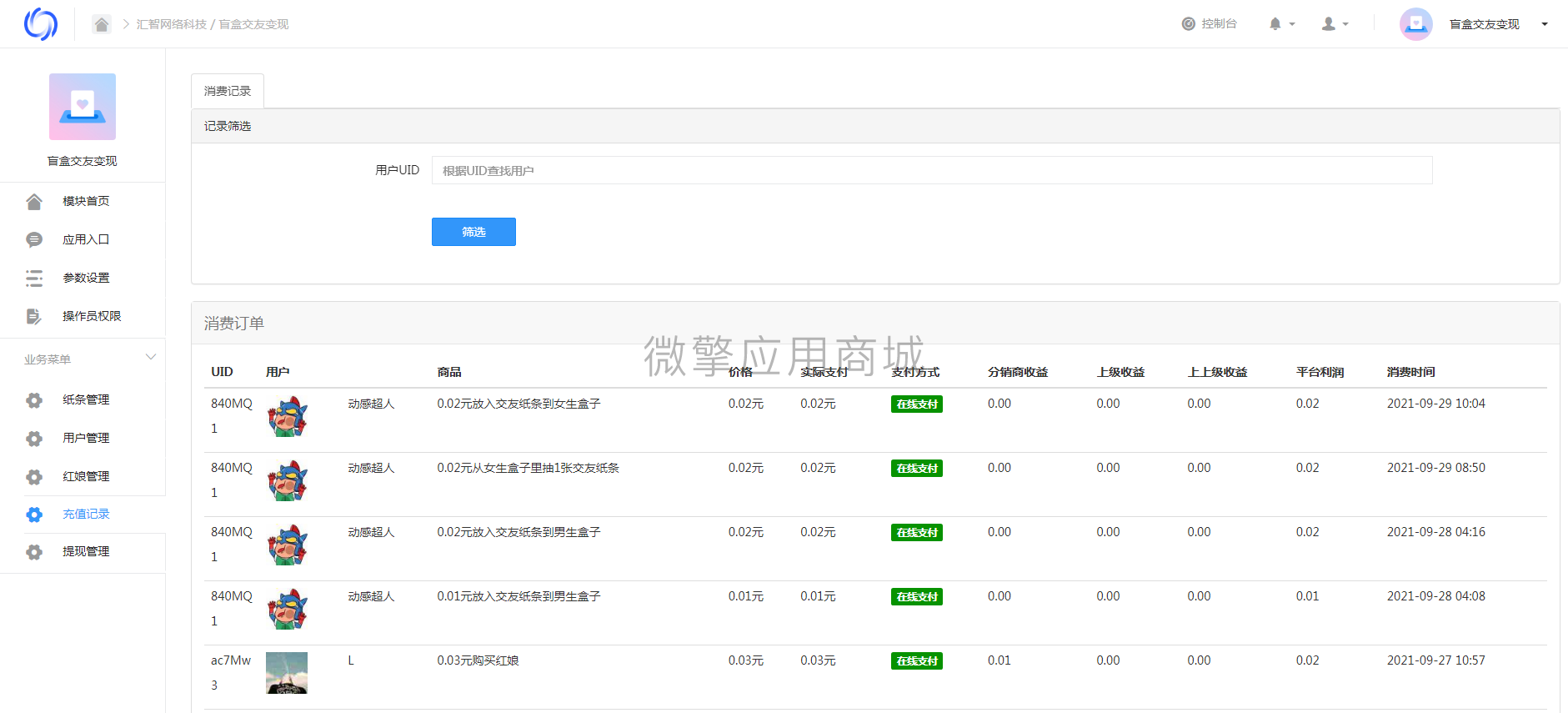Go to home via house icon in breadcrumb
The image size is (1568, 713).
(x=102, y=24)
